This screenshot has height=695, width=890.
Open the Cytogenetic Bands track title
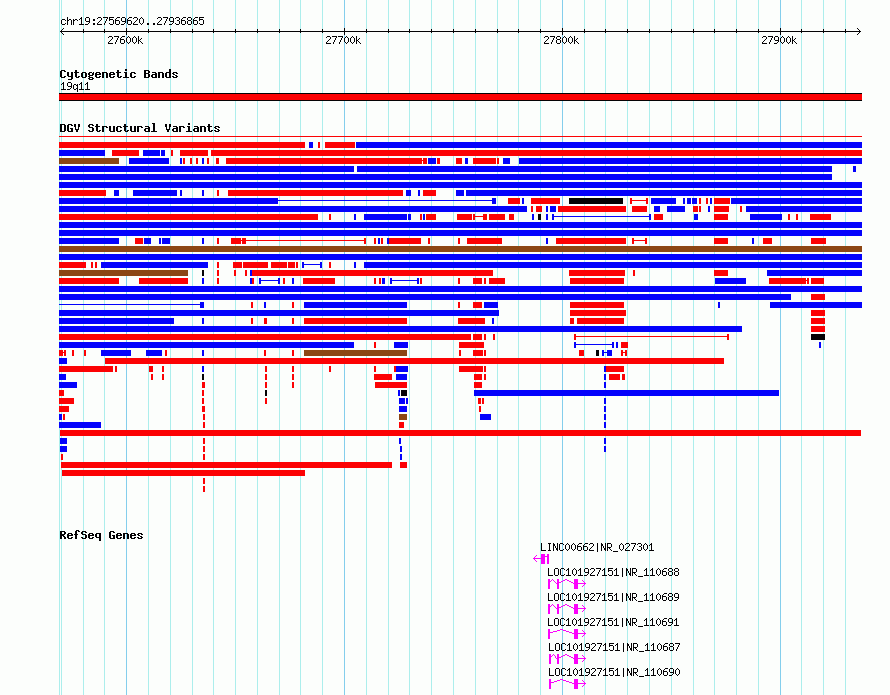tap(119, 74)
